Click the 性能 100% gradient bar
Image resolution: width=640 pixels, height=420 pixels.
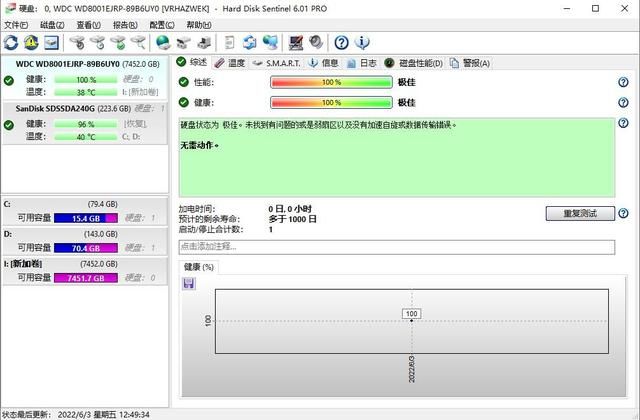(331, 82)
